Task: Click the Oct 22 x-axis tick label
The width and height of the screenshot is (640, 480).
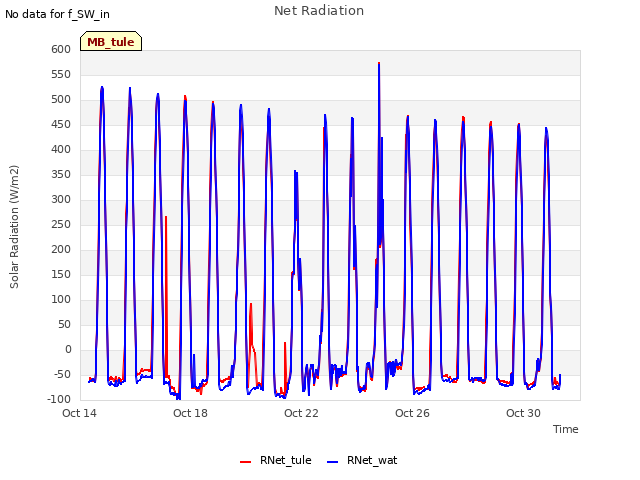Action: [301, 413]
